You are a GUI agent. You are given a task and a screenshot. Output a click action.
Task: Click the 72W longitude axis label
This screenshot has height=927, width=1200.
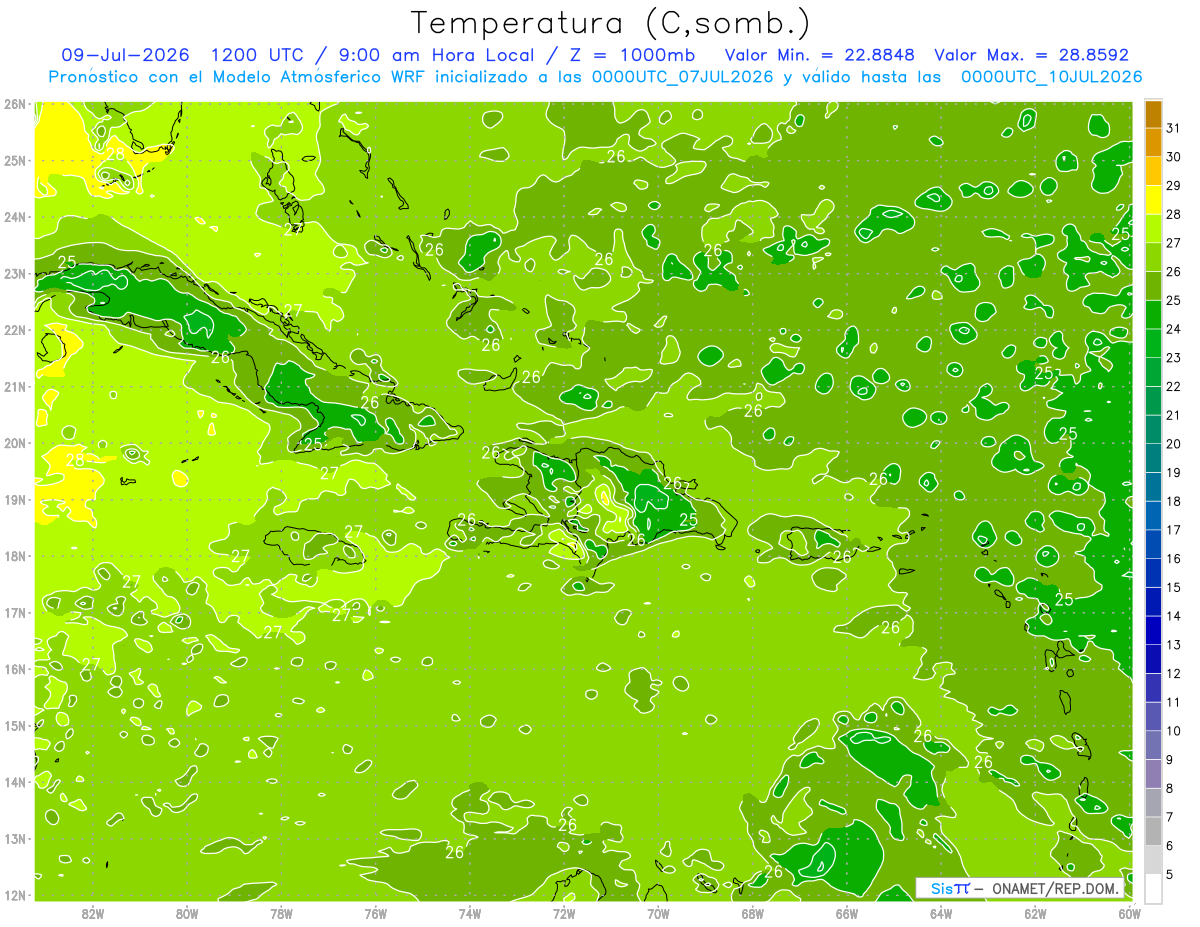click(x=564, y=913)
